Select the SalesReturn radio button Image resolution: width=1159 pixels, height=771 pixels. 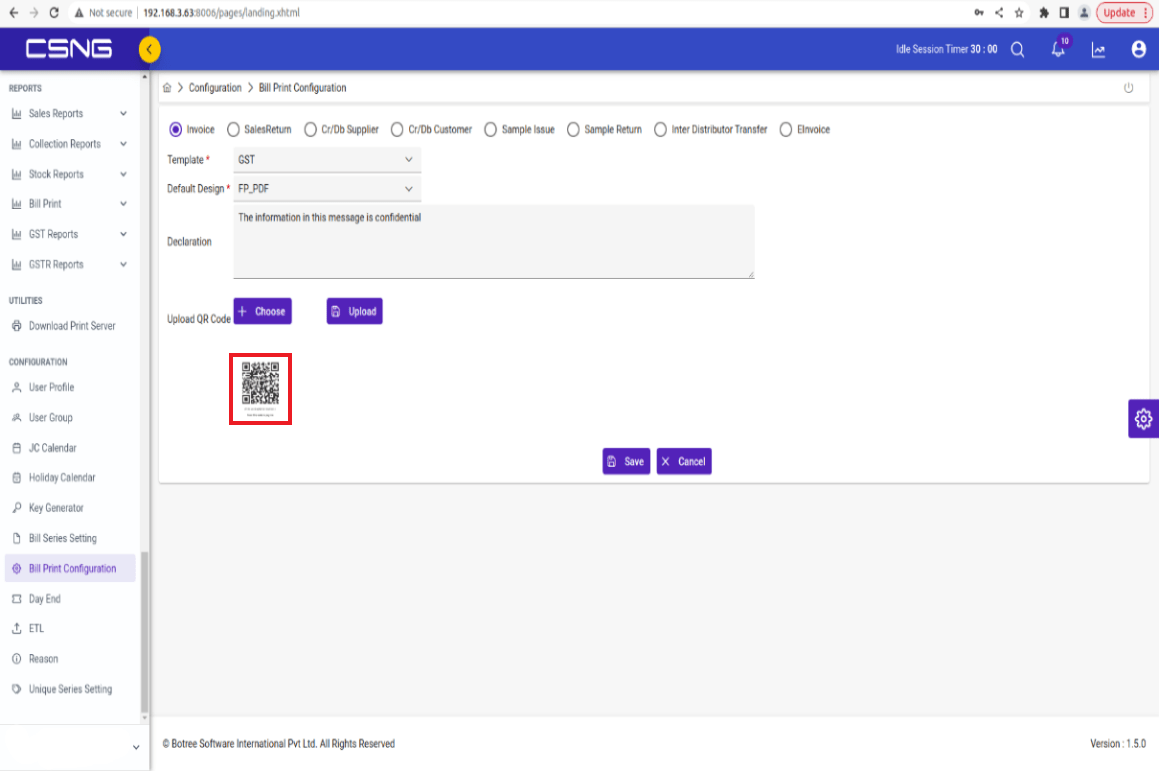tap(234, 129)
